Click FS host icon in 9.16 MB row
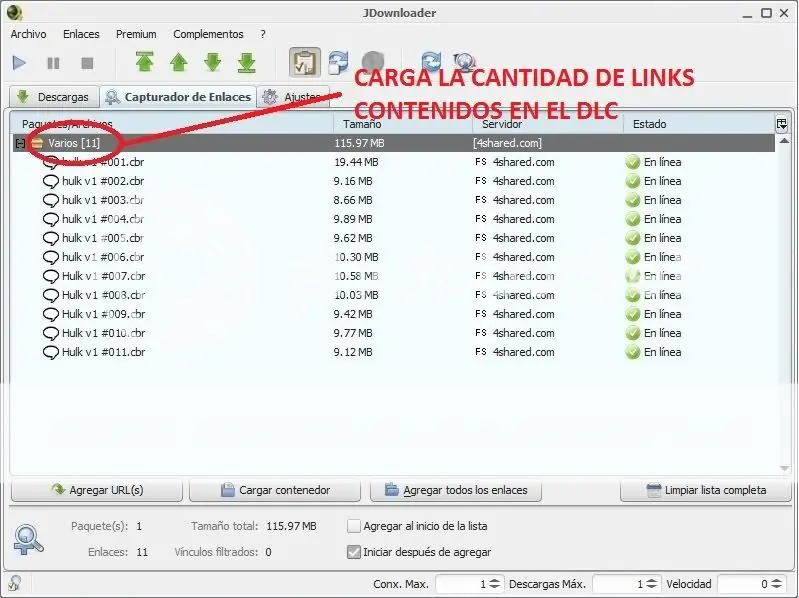The width and height of the screenshot is (799, 598). [x=481, y=181]
